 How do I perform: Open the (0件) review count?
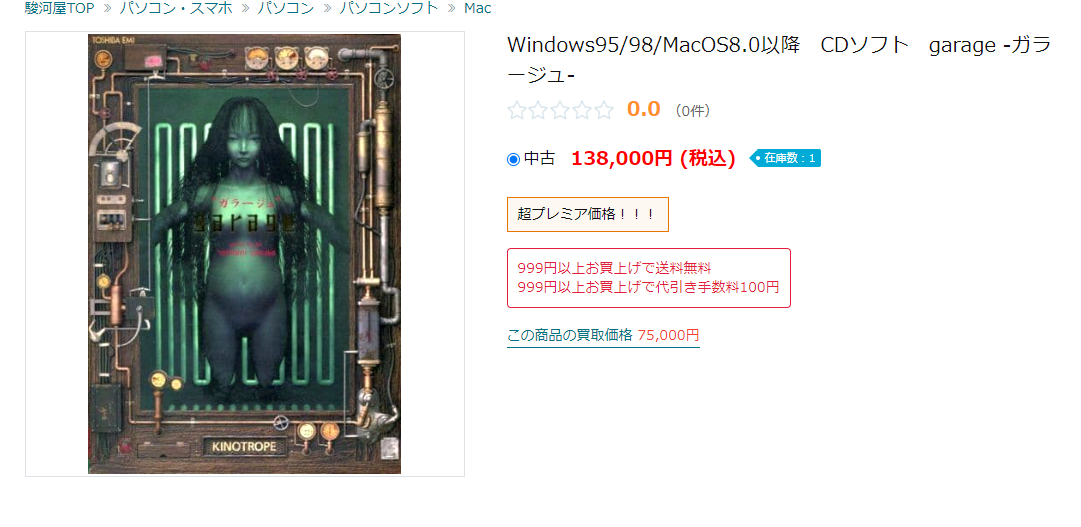point(692,110)
